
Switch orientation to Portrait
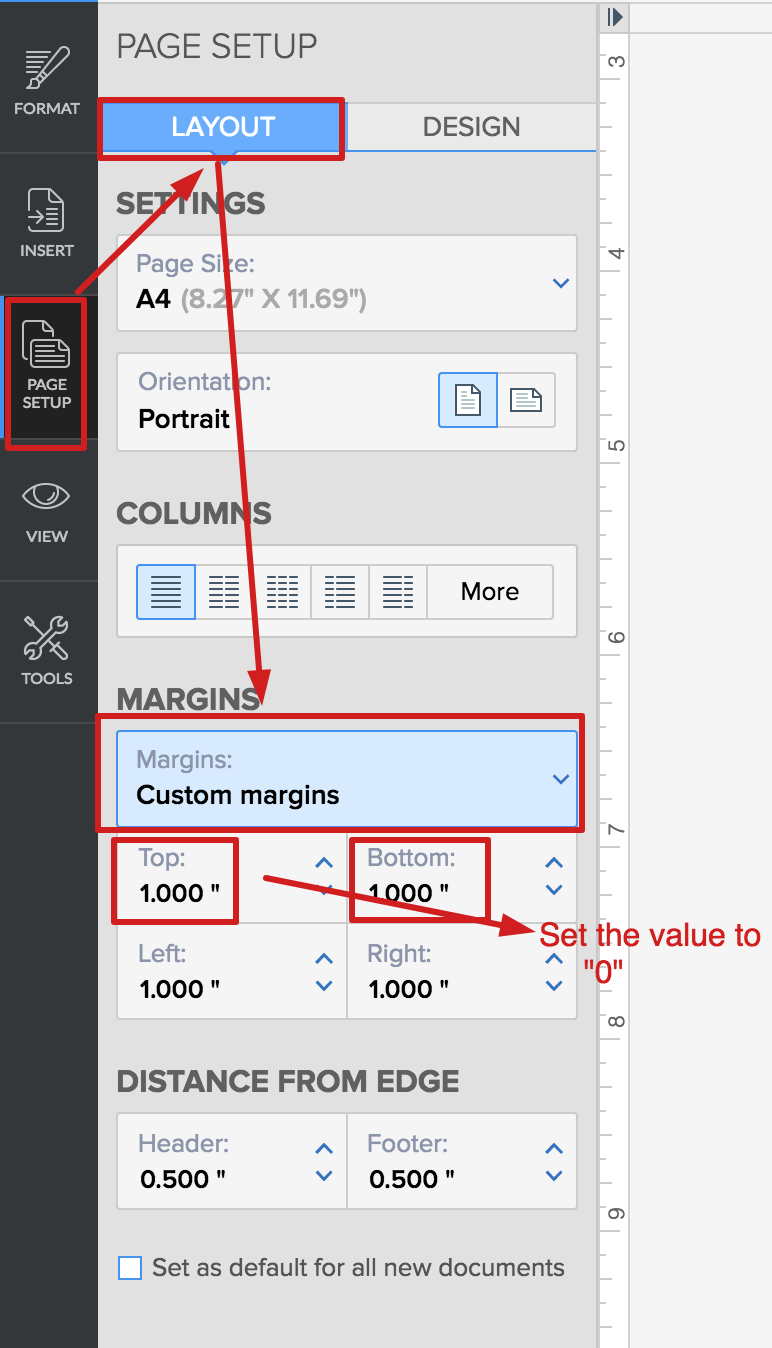[468, 400]
